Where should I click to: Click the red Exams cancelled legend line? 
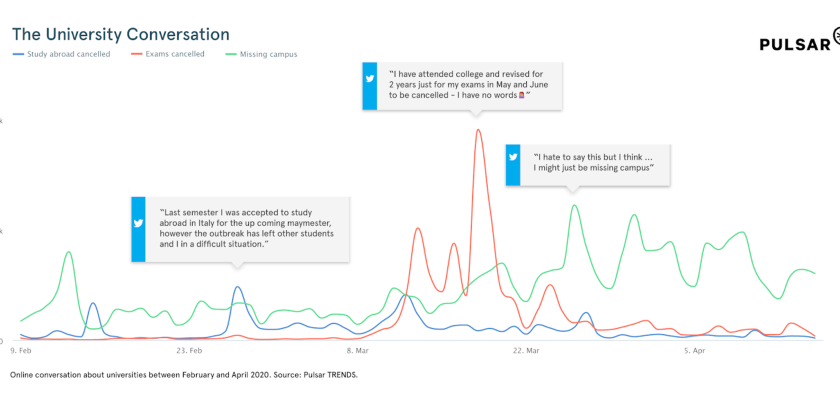(x=134, y=54)
